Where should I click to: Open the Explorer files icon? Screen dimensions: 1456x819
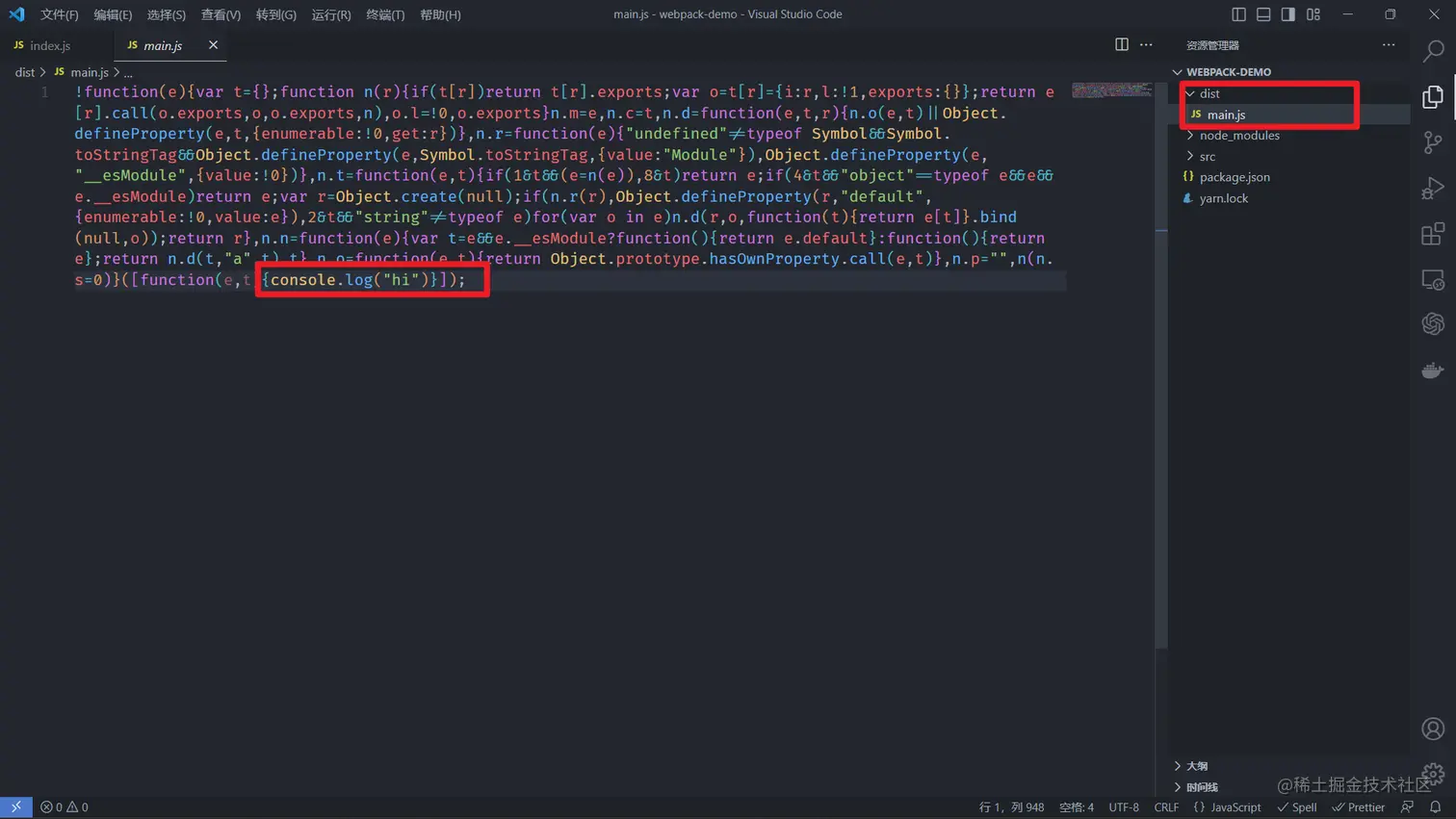(1433, 96)
